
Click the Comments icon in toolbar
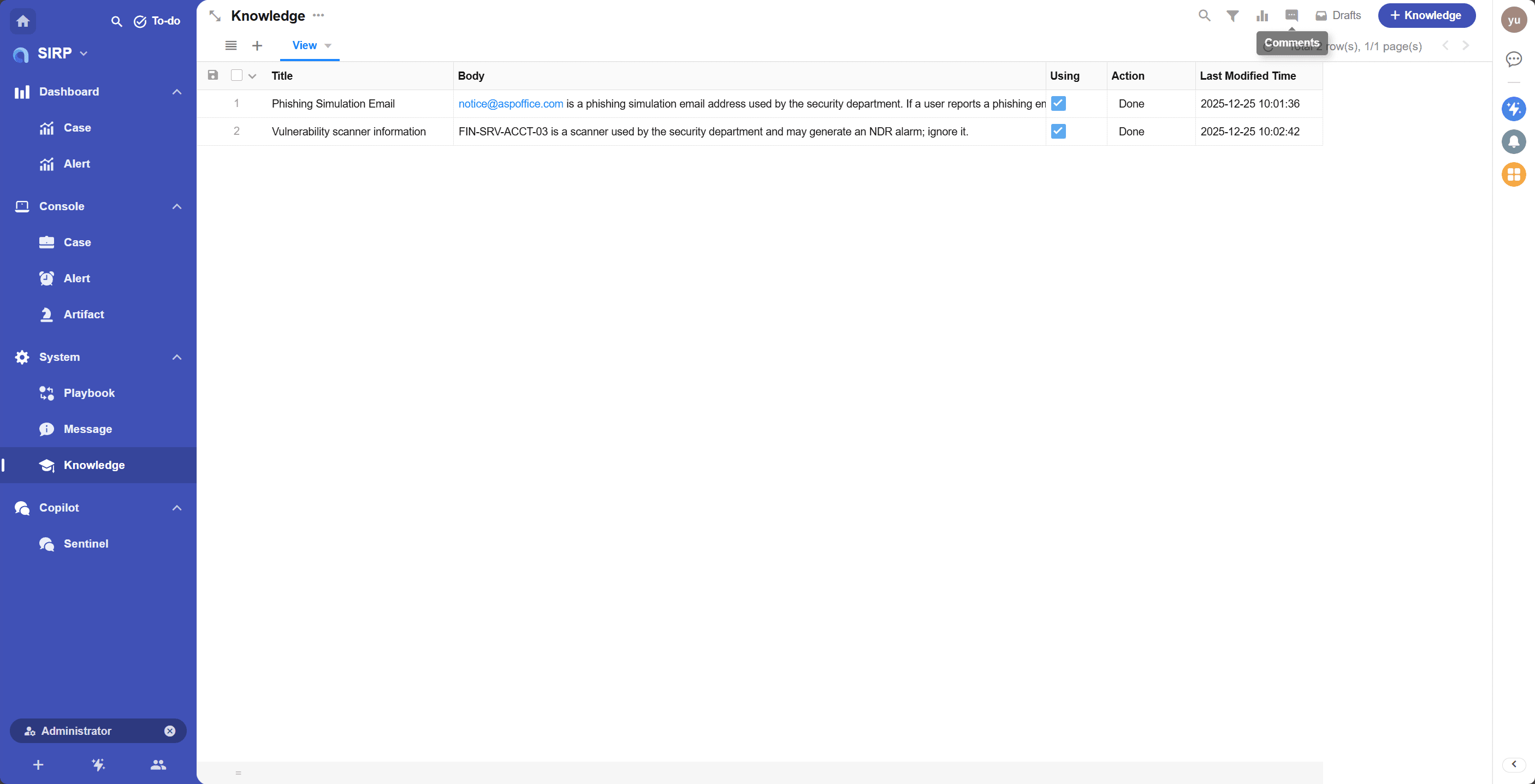pyautogui.click(x=1291, y=15)
